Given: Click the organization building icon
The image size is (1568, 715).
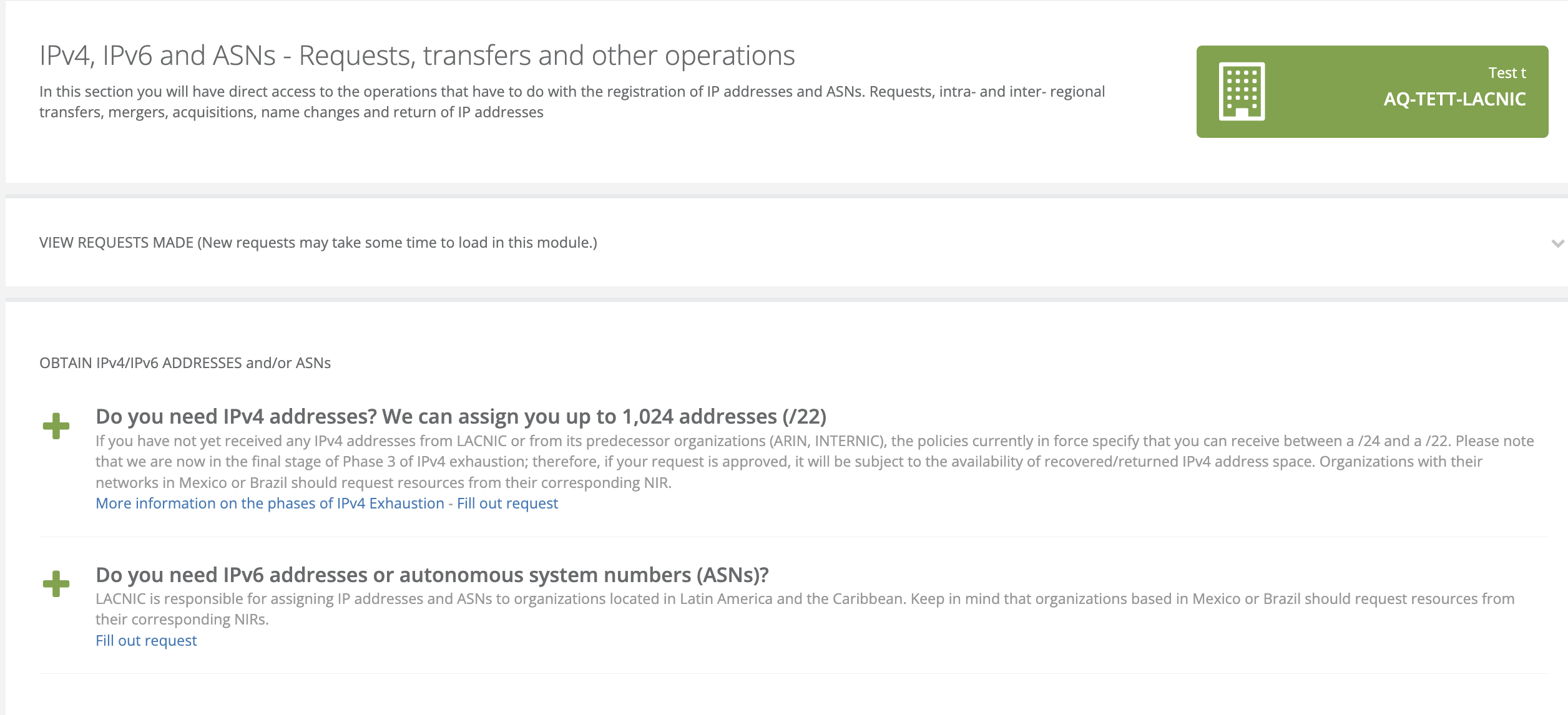Looking at the screenshot, I should tap(1242, 91).
